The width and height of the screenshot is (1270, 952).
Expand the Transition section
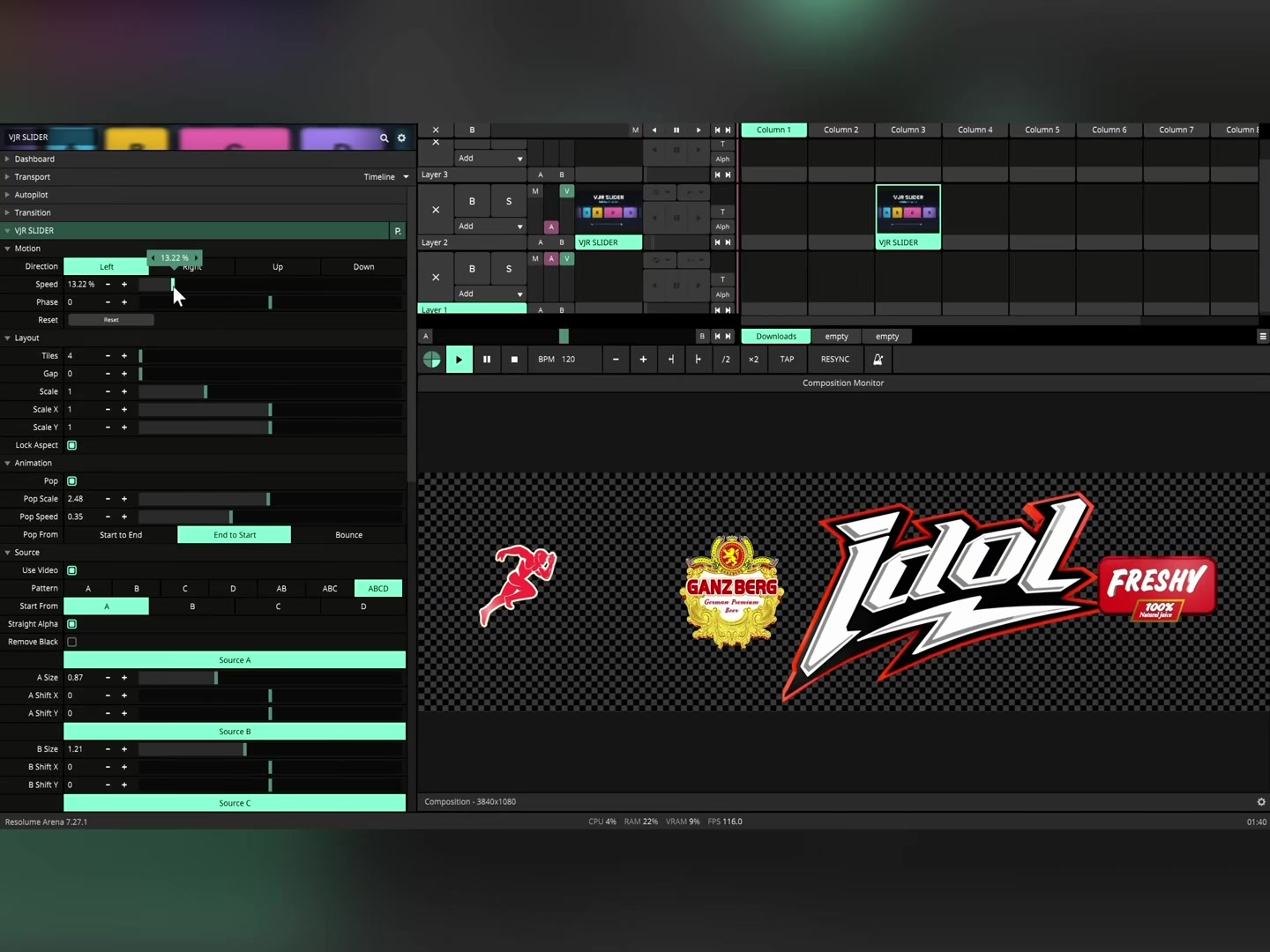7,212
